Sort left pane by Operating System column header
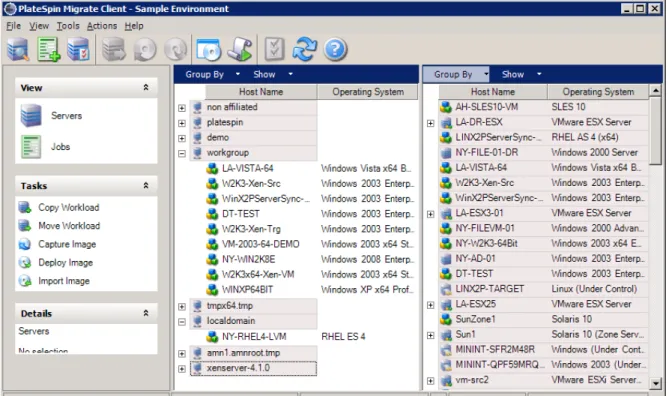The image size is (669, 396). point(368,92)
